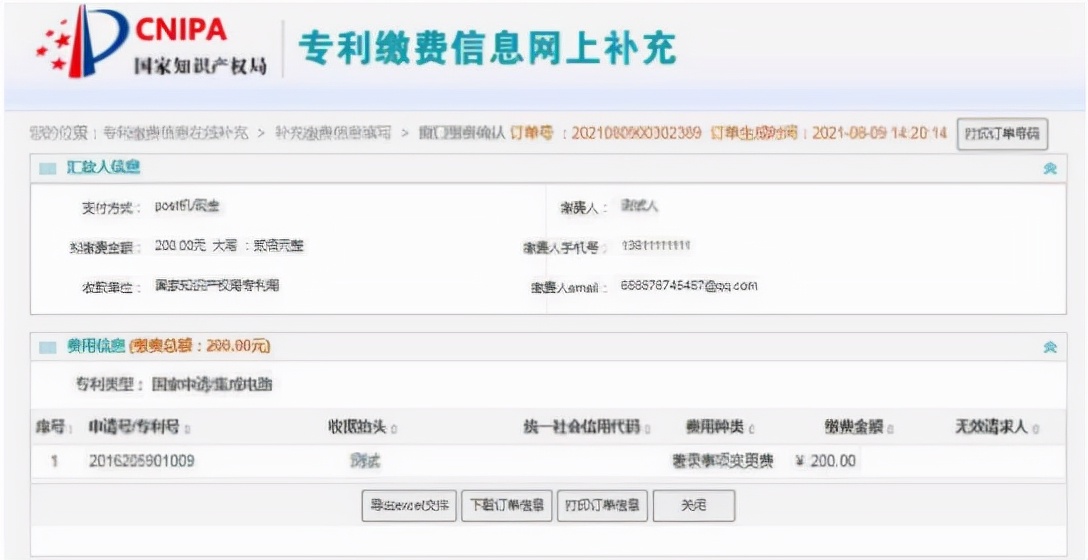1088x560 pixels.
Task: Click the 专利缴费信息网上补充 page title
Action: pyautogui.click(x=487, y=48)
